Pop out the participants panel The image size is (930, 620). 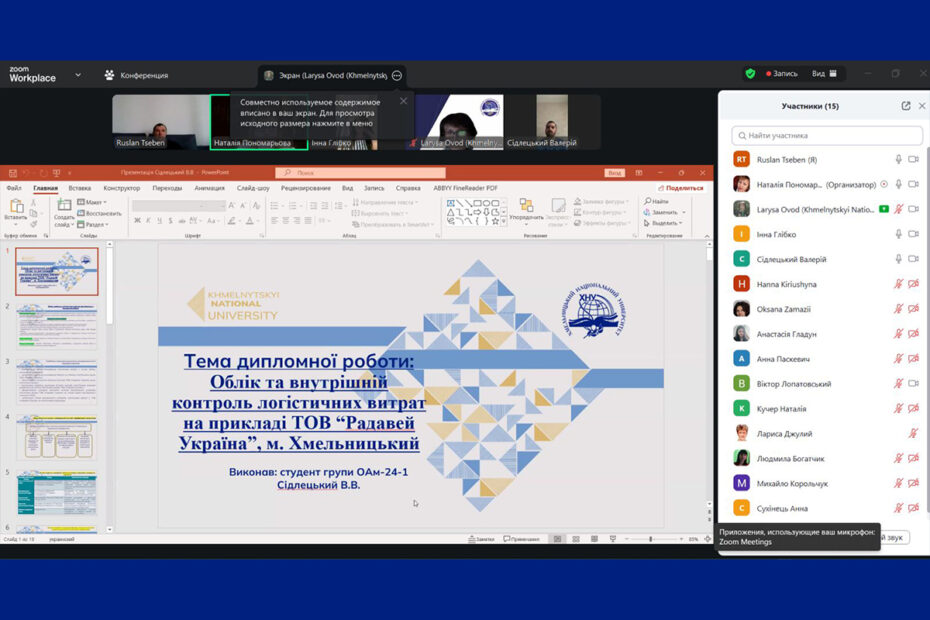tap(906, 106)
